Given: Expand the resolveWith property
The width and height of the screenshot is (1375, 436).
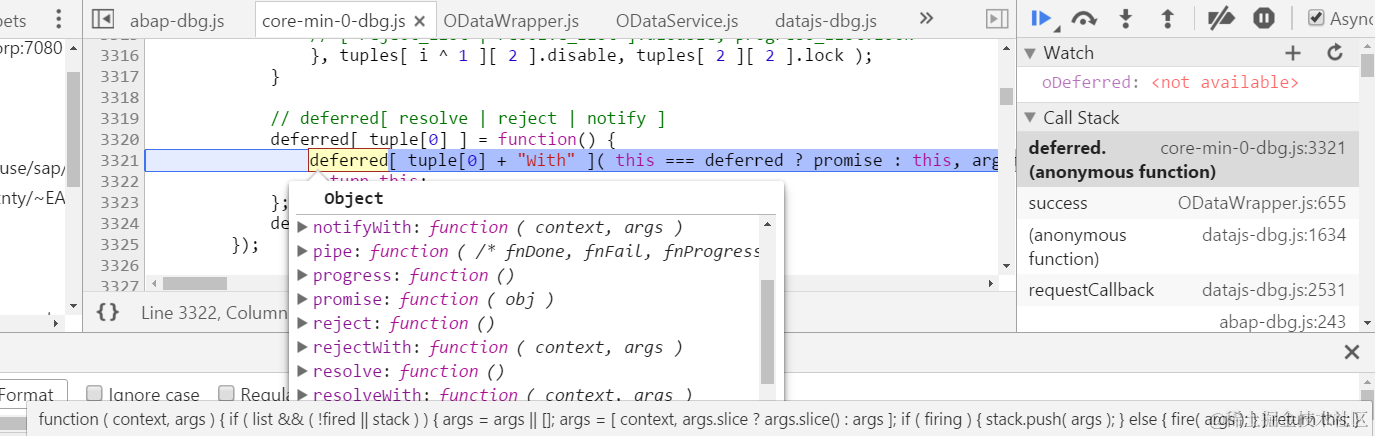Looking at the screenshot, I should tap(304, 395).
